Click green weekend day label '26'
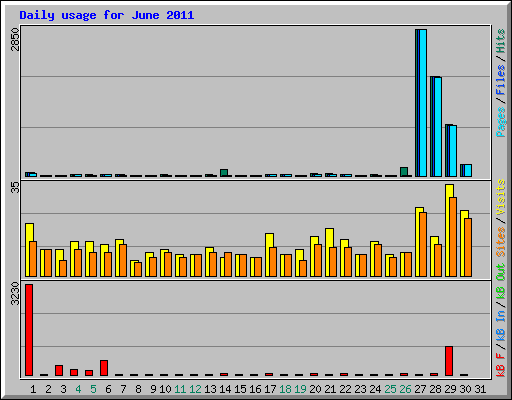 click(405, 389)
